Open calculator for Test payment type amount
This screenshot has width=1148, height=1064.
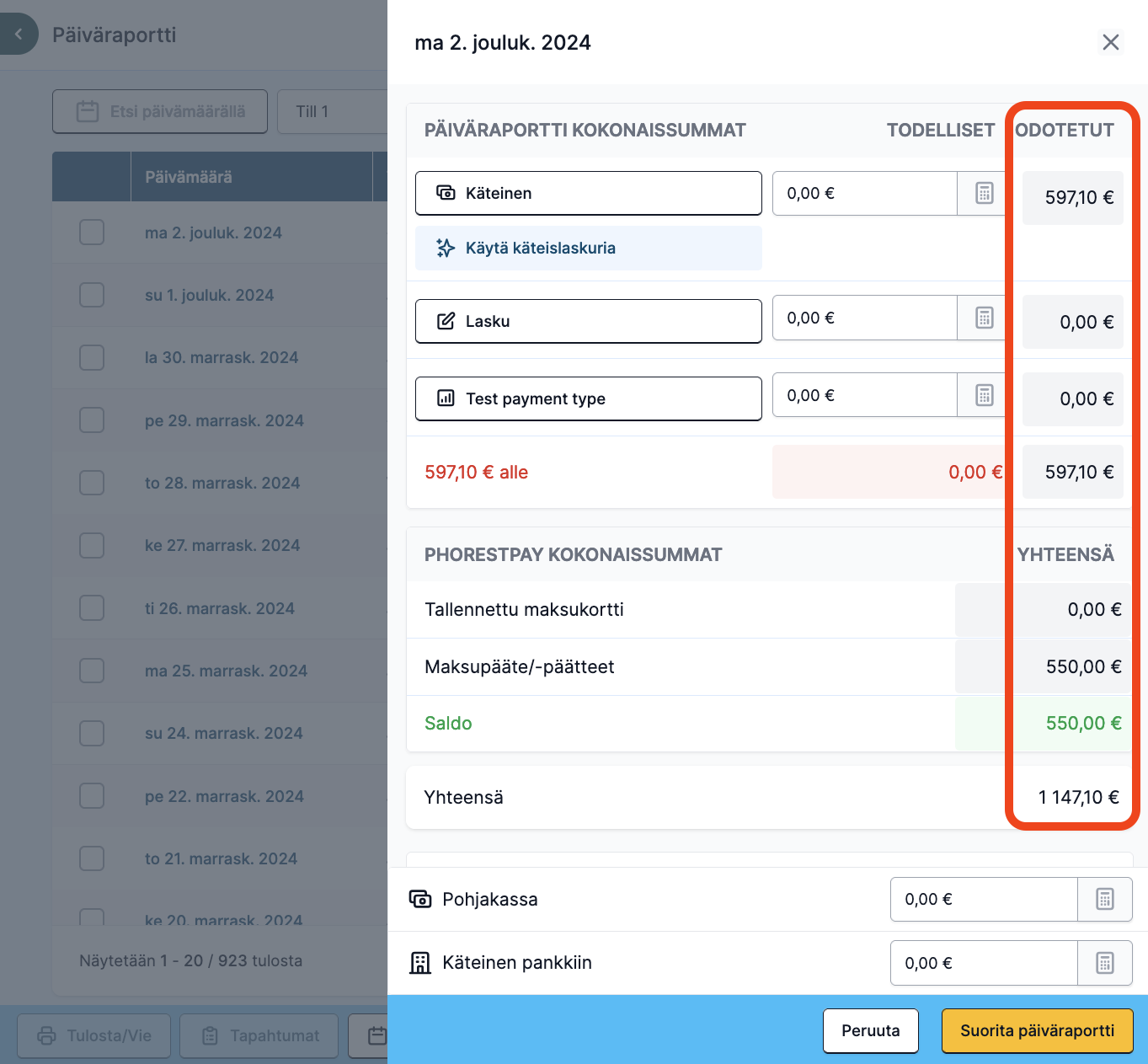pyautogui.click(x=984, y=395)
